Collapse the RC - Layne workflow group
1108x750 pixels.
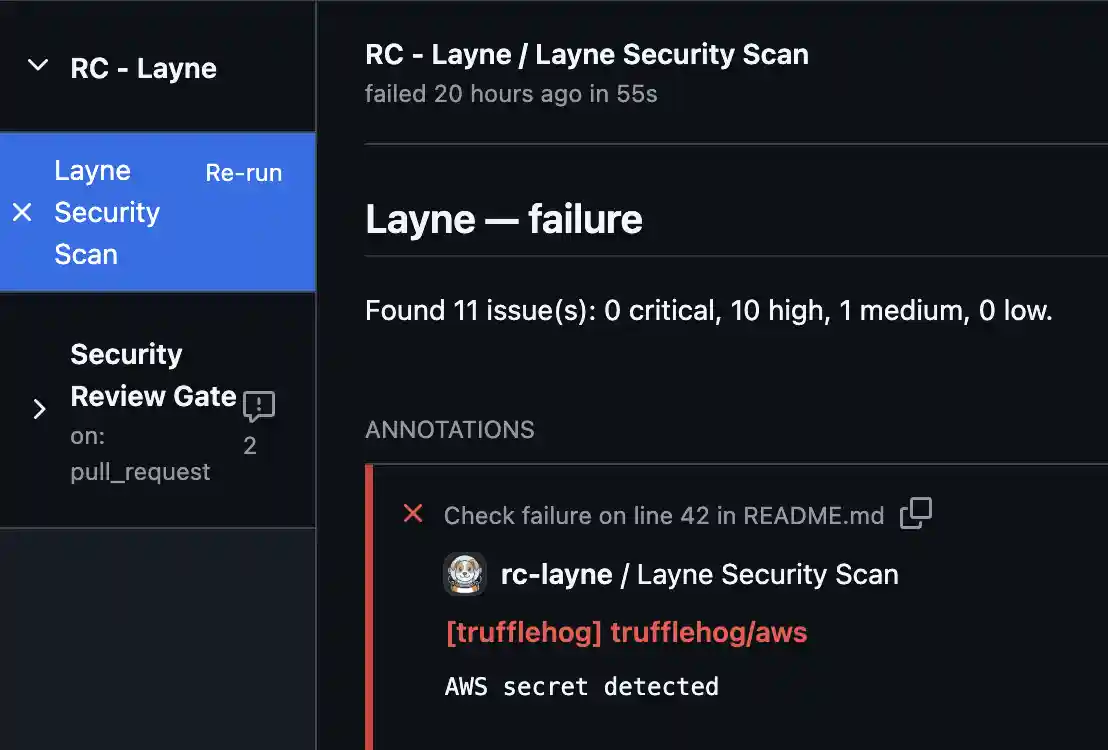click(x=38, y=67)
